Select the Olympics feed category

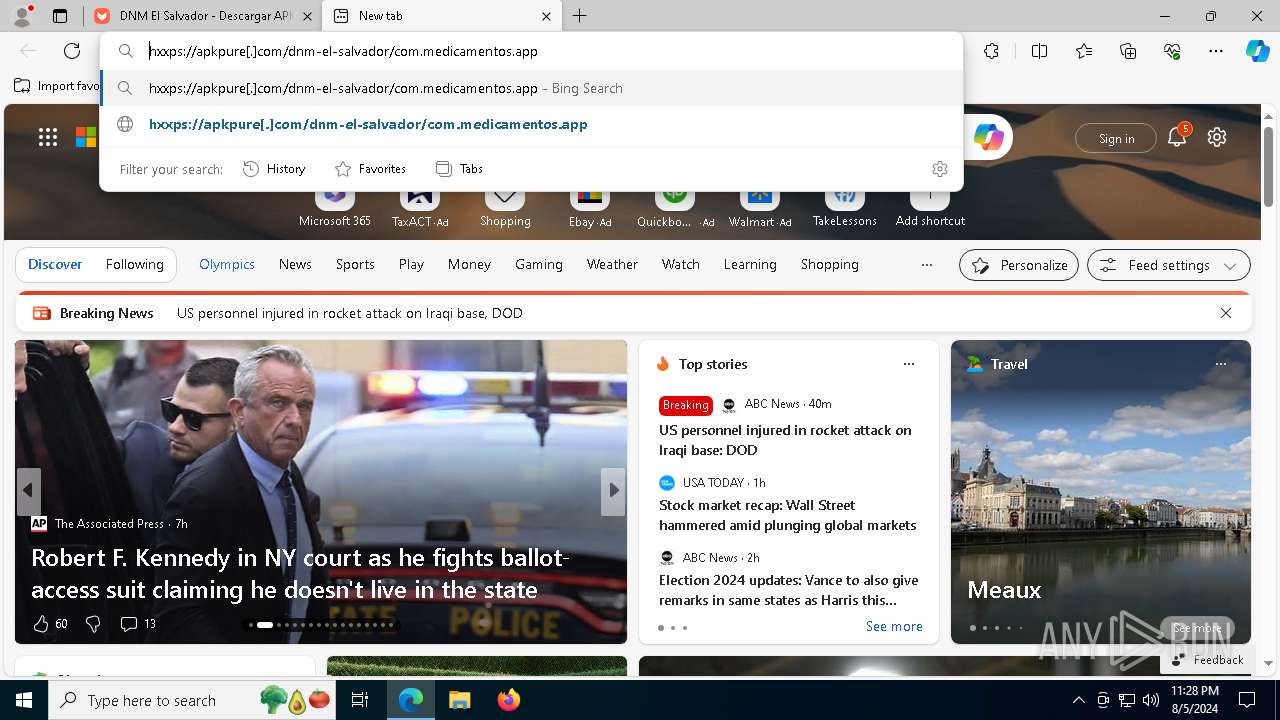tap(227, 265)
